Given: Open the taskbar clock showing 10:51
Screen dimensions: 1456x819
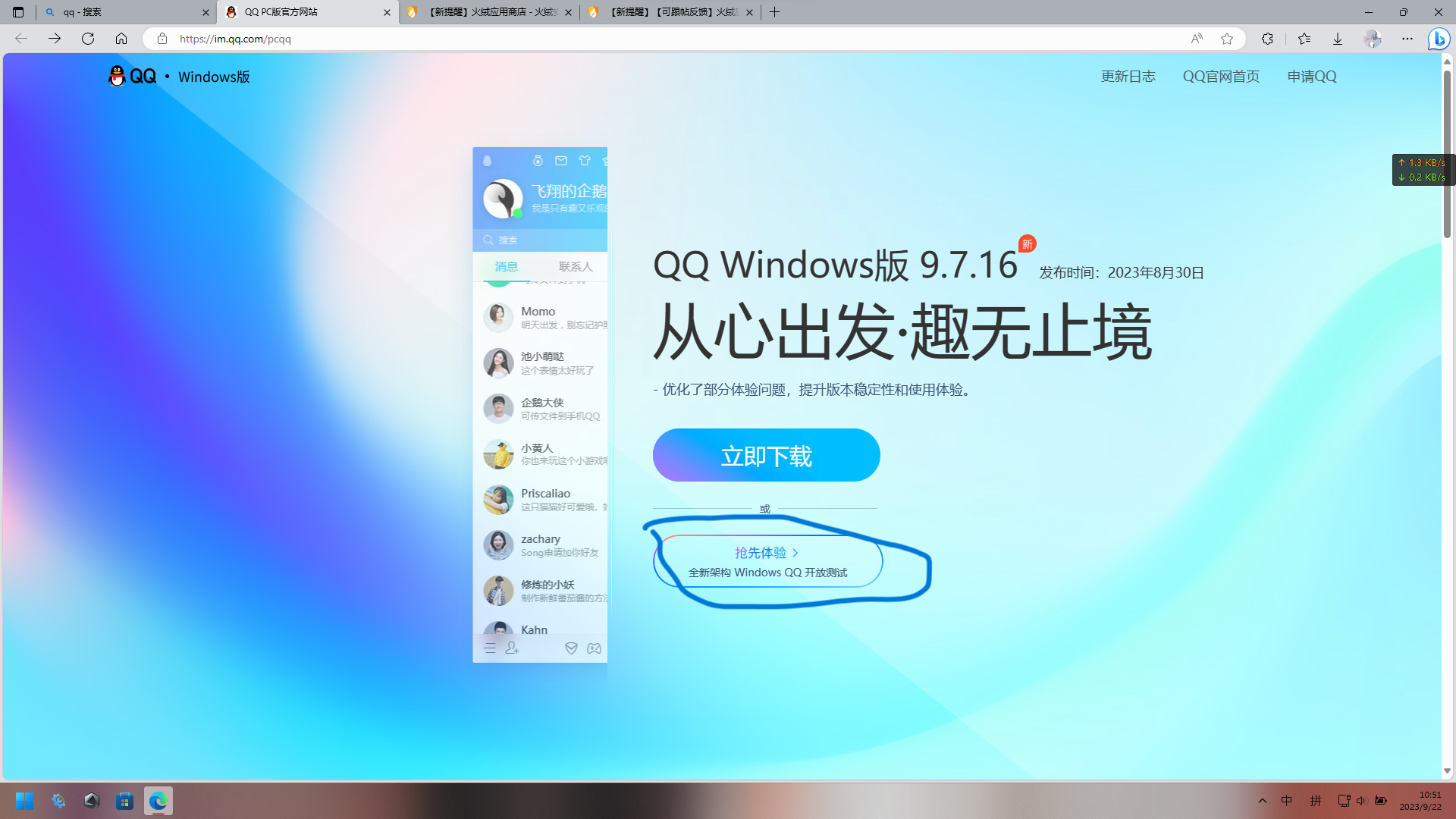Looking at the screenshot, I should [1420, 801].
